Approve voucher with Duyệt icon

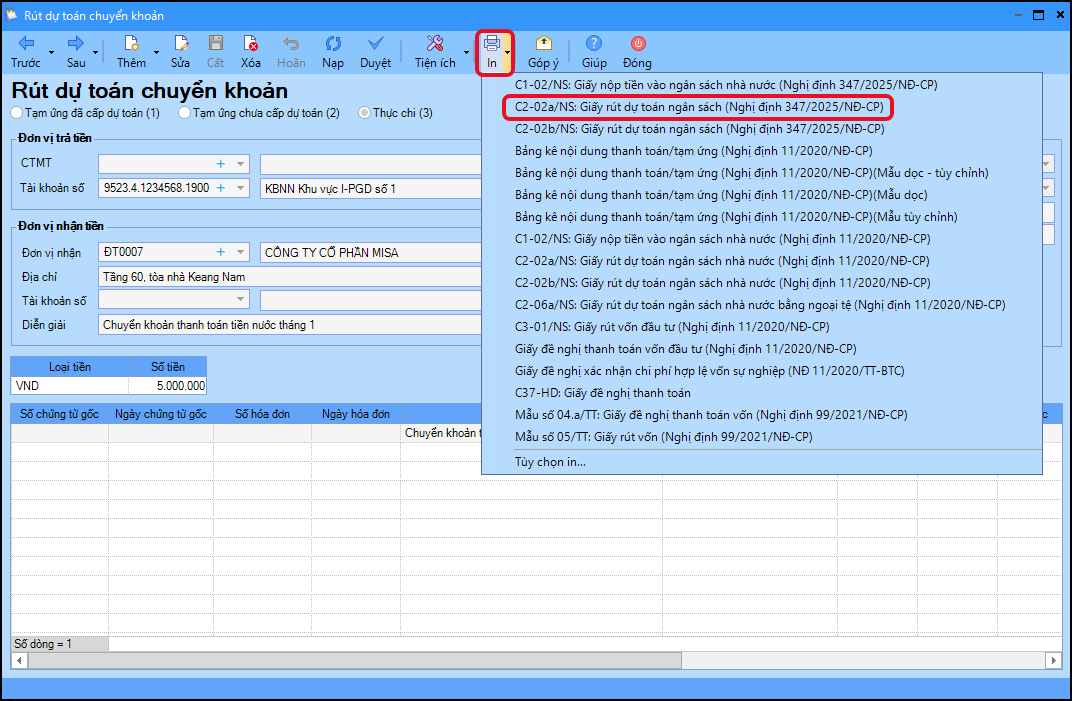375,44
